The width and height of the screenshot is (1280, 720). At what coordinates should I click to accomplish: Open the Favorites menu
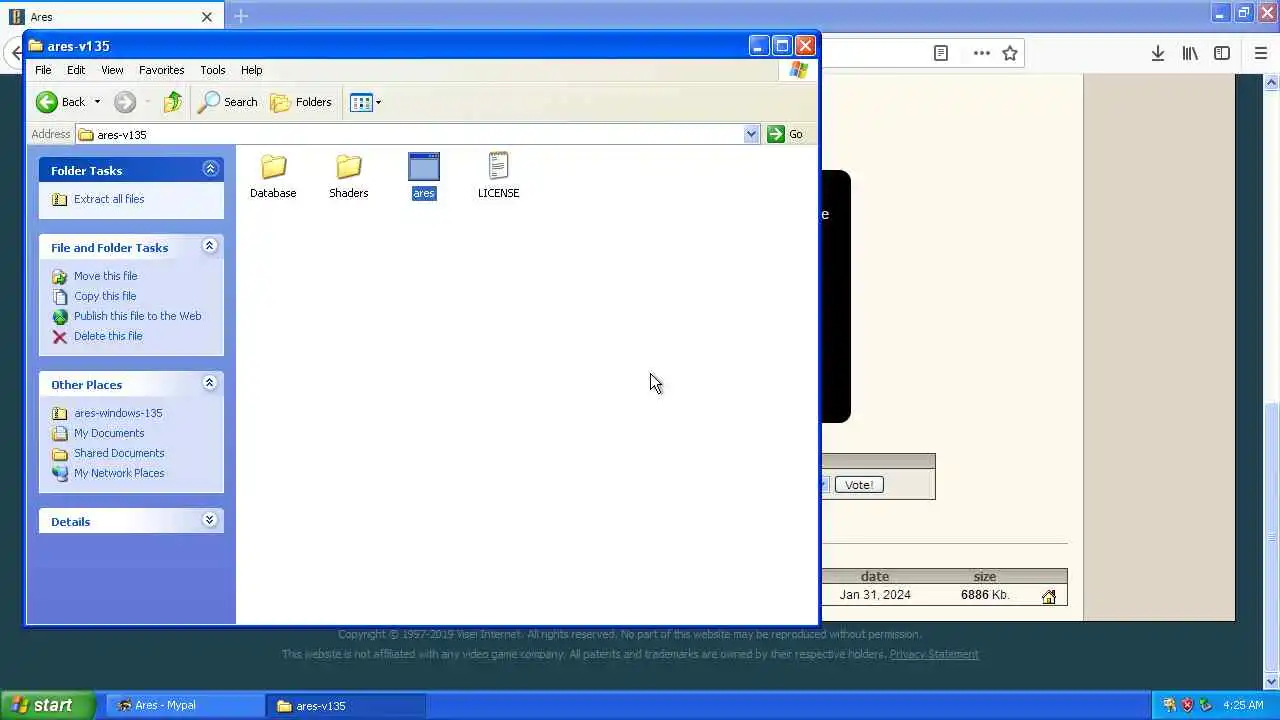click(161, 70)
